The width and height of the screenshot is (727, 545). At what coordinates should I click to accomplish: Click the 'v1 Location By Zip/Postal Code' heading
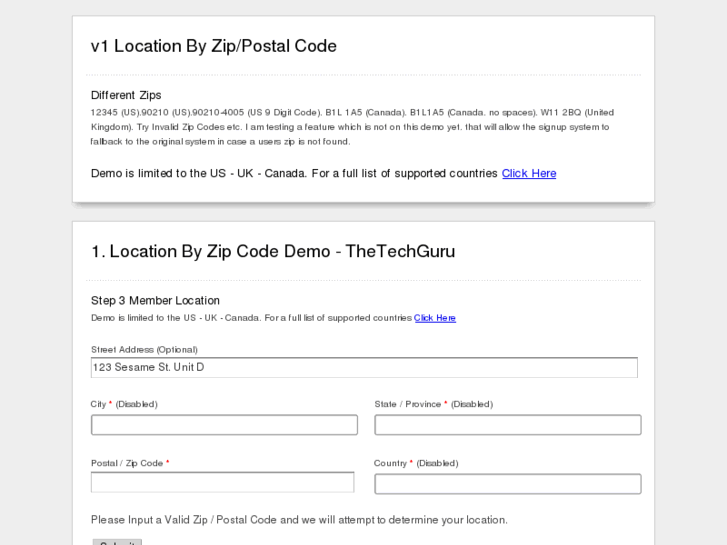(x=214, y=46)
